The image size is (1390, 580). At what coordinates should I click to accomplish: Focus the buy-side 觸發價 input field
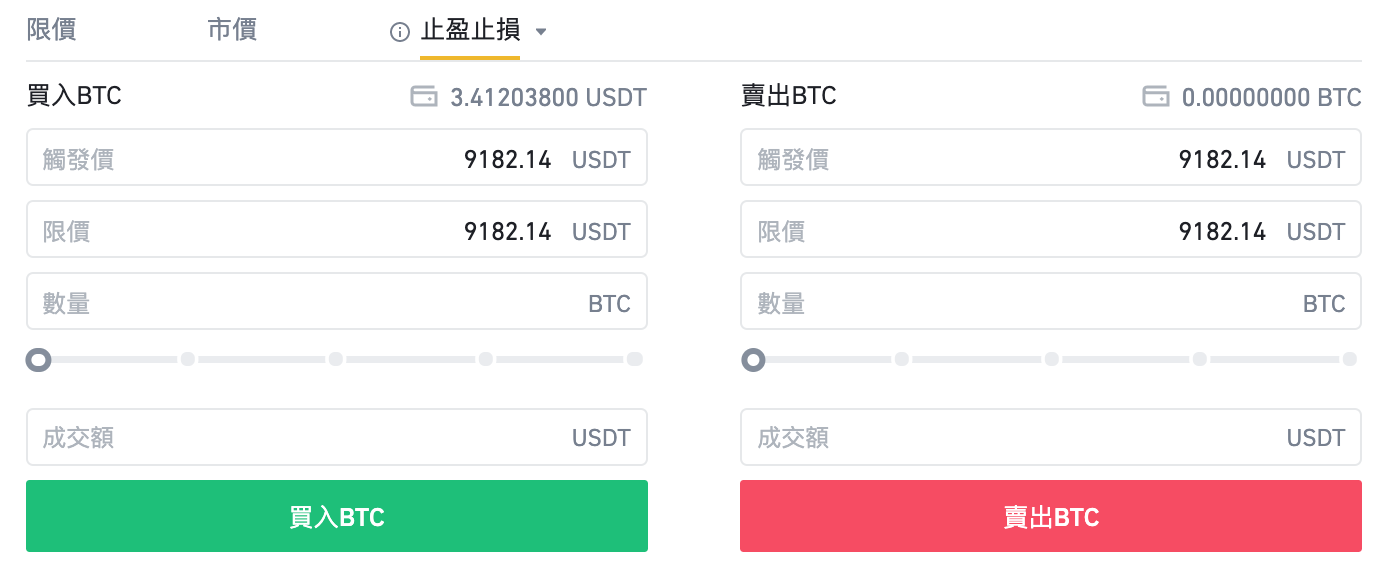point(300,158)
